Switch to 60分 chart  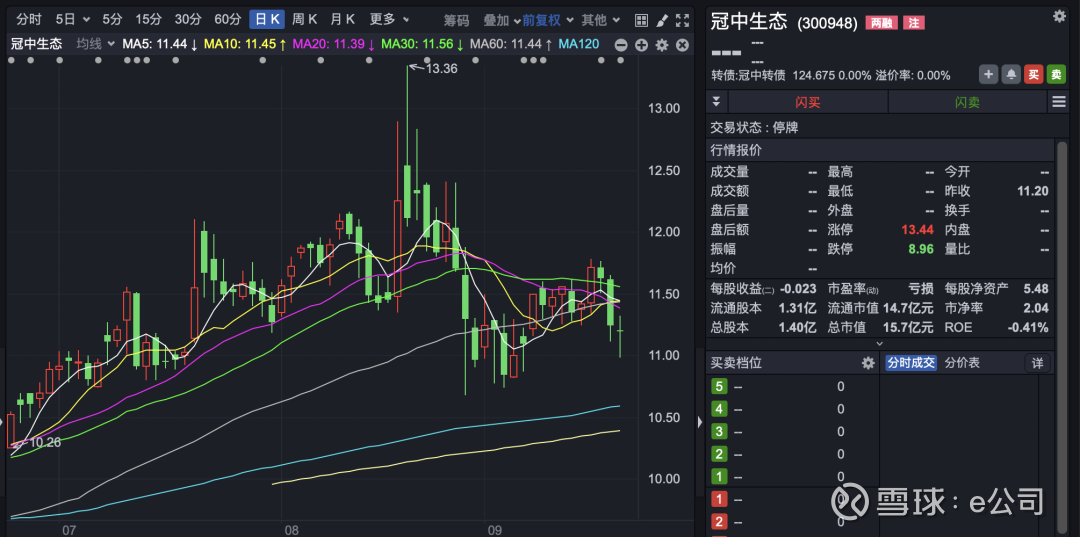[x=227, y=20]
